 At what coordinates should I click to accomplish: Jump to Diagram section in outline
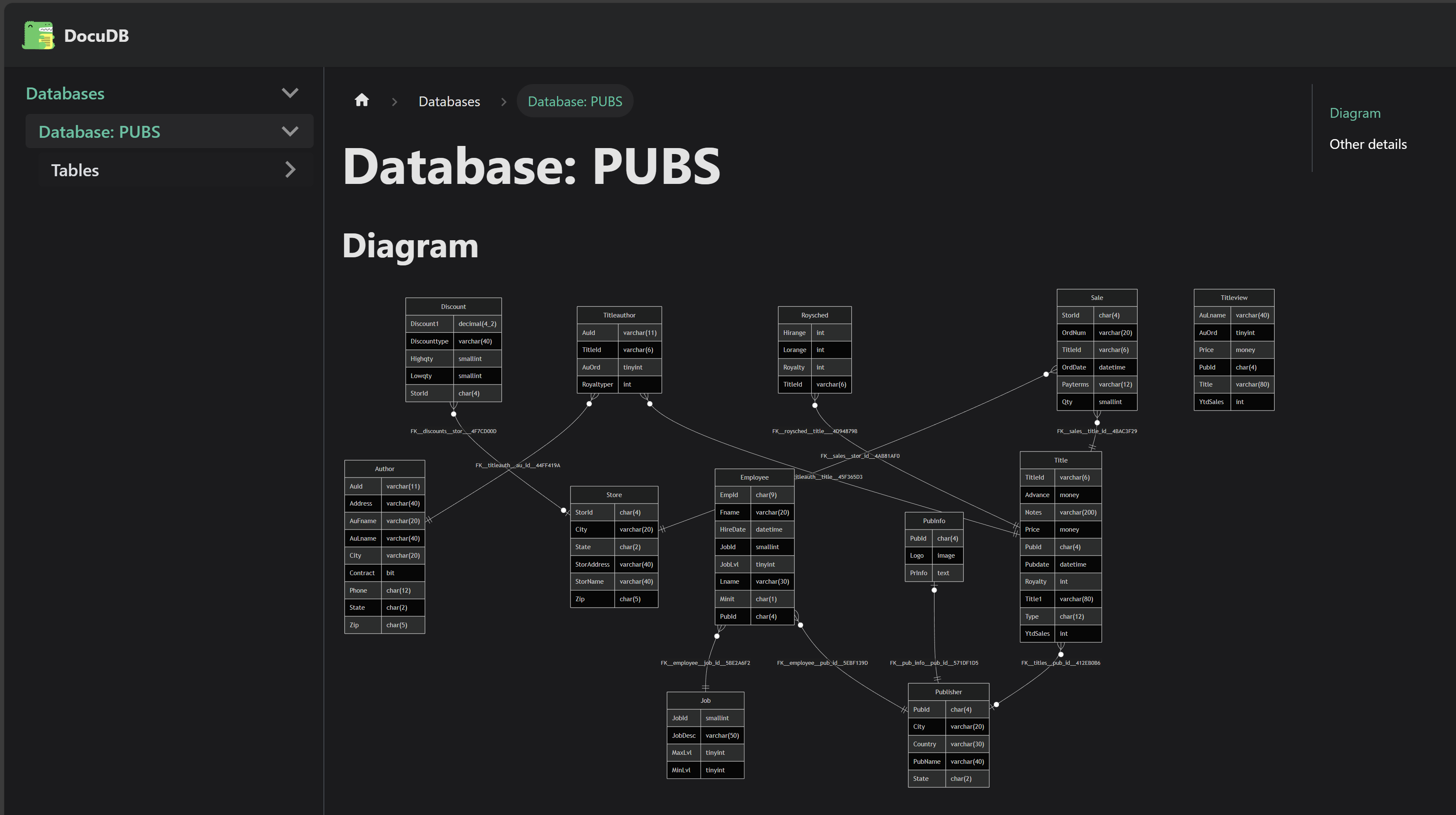(x=1354, y=113)
